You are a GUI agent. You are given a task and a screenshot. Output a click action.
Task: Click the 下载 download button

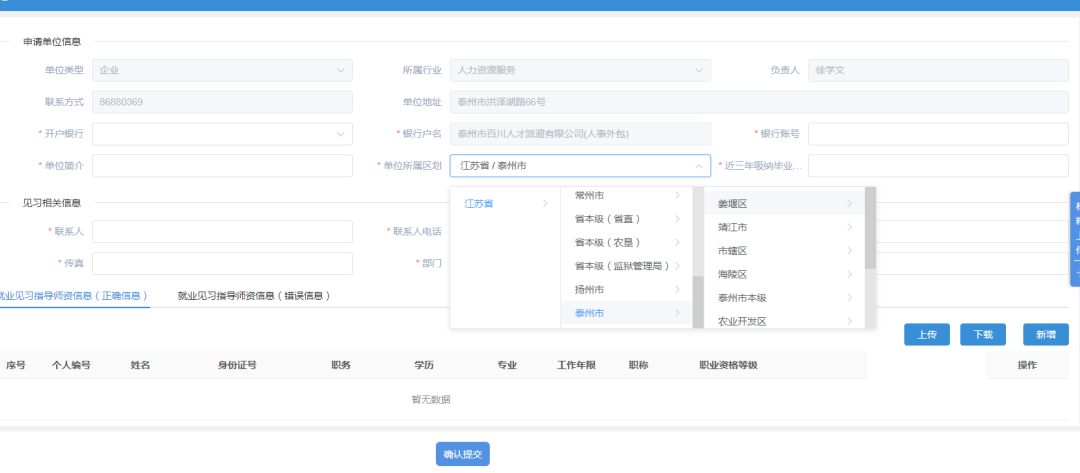pyautogui.click(x=982, y=335)
